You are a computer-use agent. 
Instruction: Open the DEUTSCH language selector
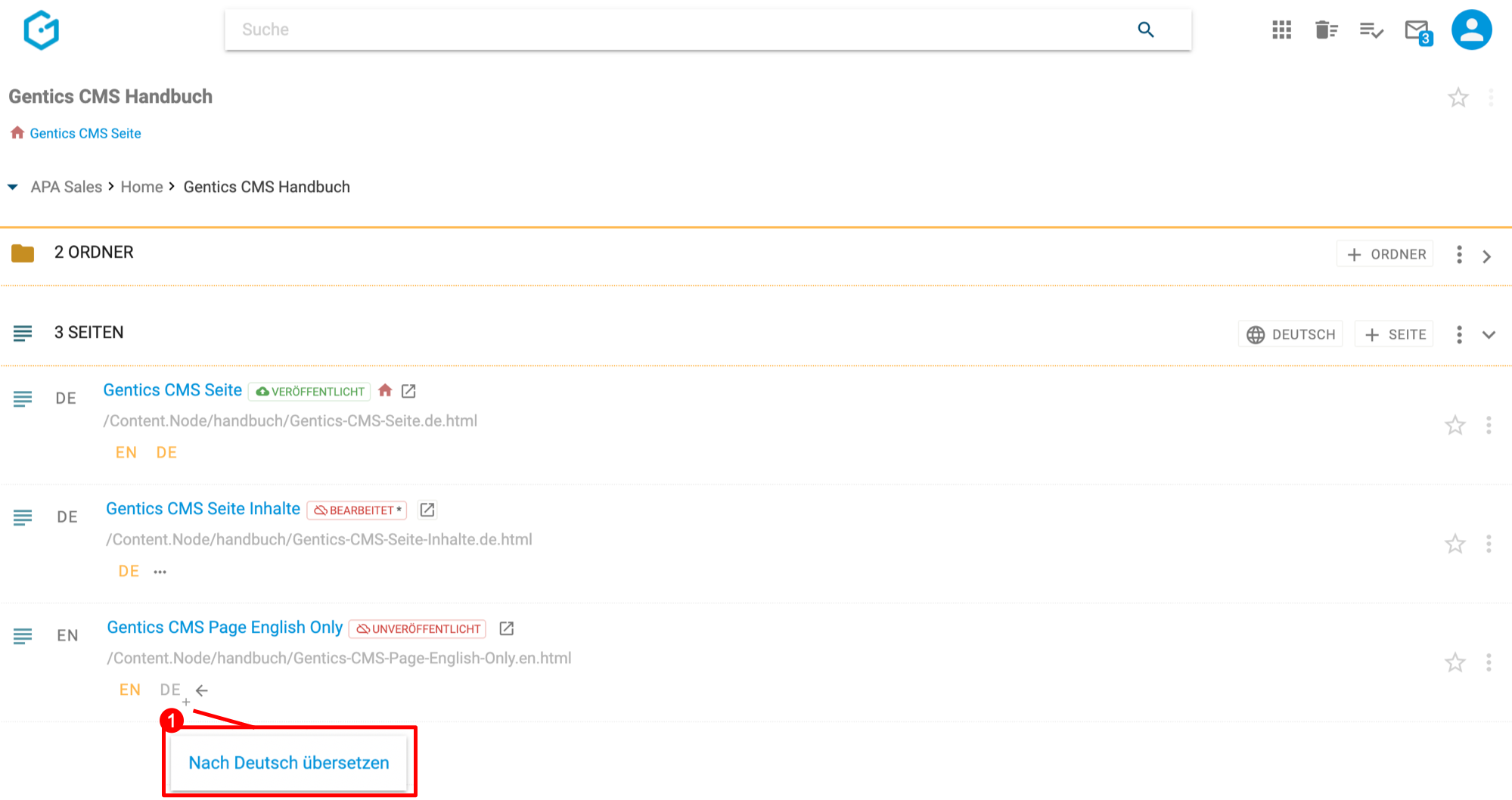(x=1290, y=334)
